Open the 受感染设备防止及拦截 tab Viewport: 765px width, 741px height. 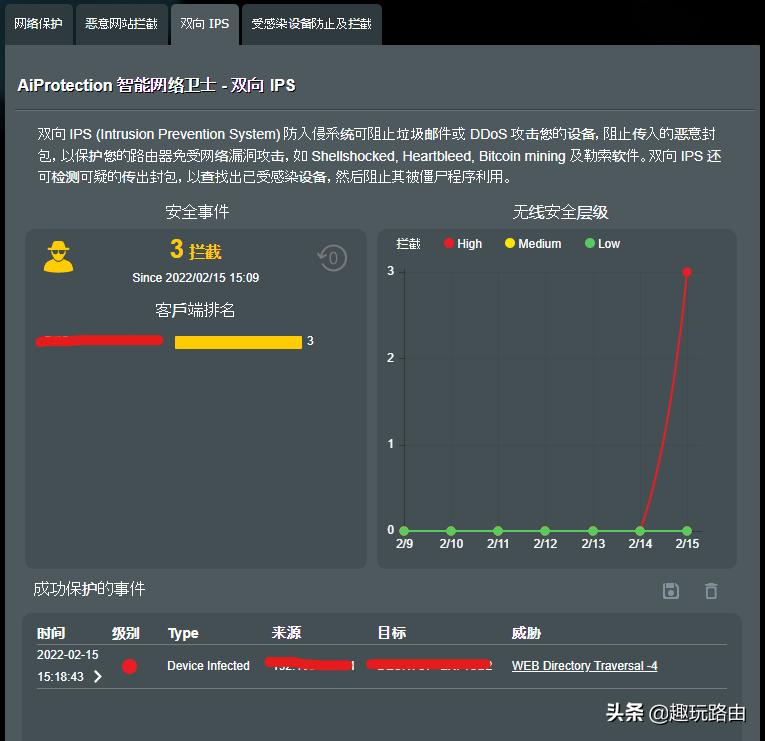pos(311,24)
